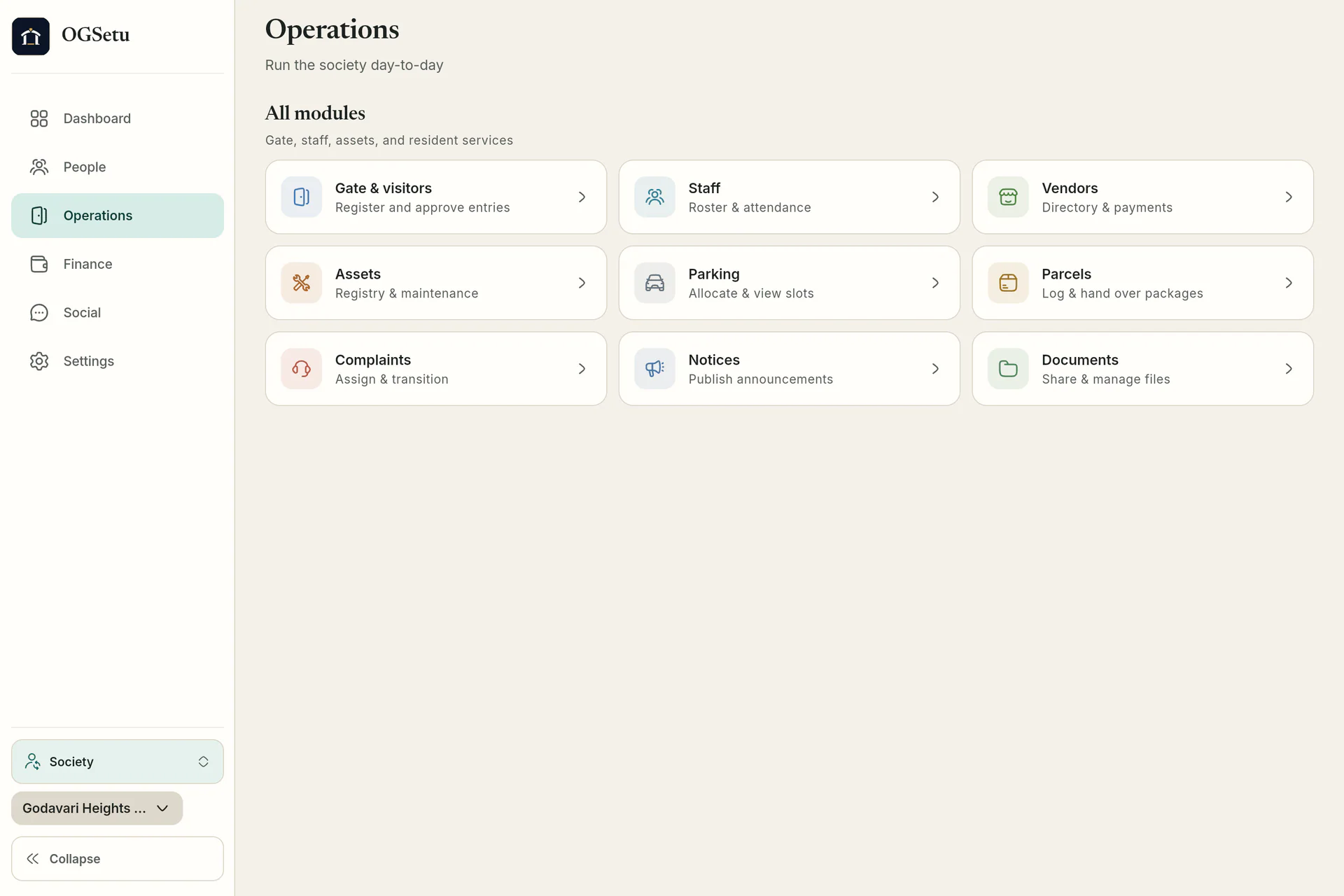Click the Complaints headset icon
The image size is (1344, 896).
[x=302, y=368]
